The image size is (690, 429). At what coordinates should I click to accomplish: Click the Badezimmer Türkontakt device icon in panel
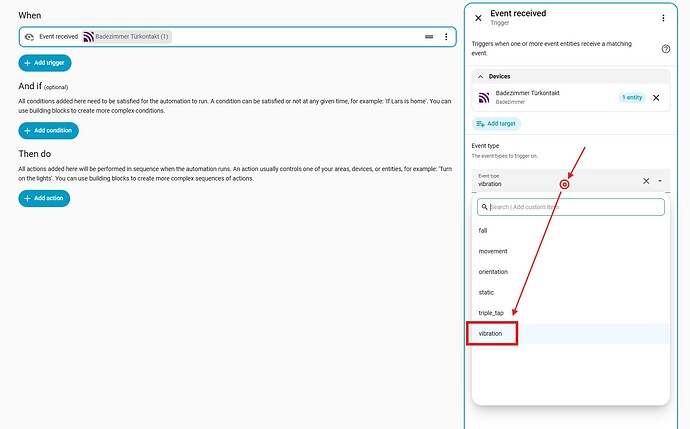pyautogui.click(x=484, y=98)
